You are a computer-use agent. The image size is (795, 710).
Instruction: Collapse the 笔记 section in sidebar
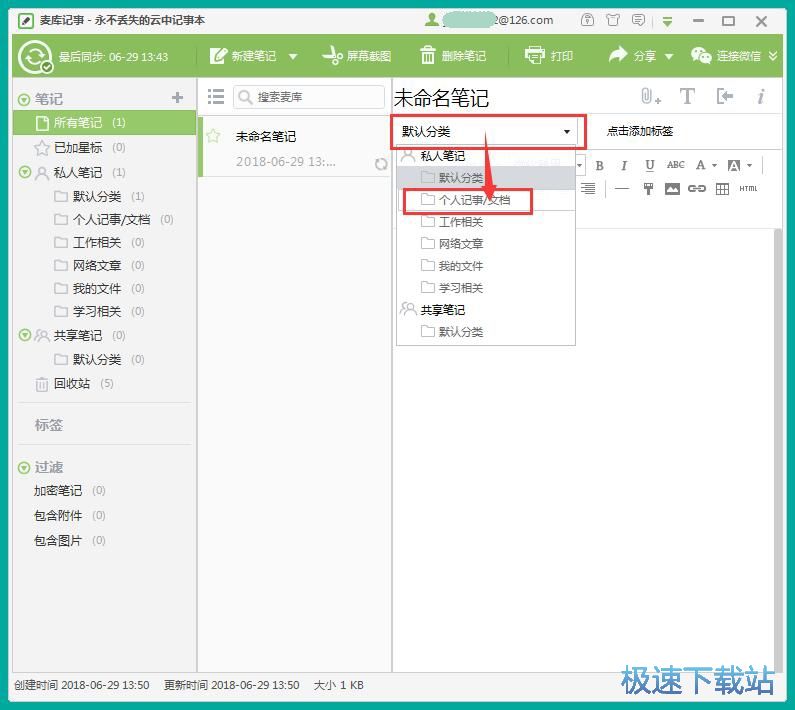tap(24, 99)
